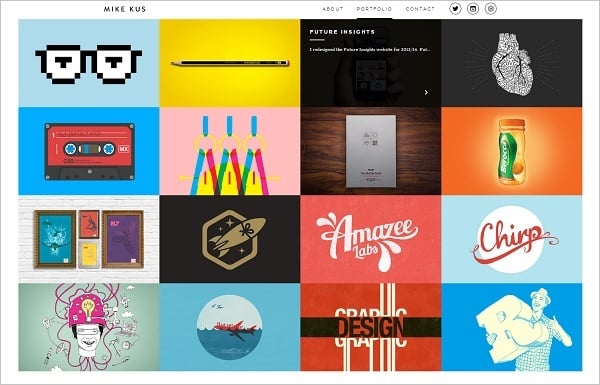
Task: Click the arrow on Future Insights tile
Action: [x=426, y=92]
